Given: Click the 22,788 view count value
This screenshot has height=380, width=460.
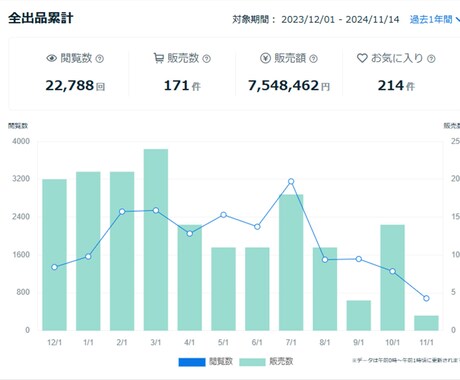Looking at the screenshot, I should click(x=70, y=86).
